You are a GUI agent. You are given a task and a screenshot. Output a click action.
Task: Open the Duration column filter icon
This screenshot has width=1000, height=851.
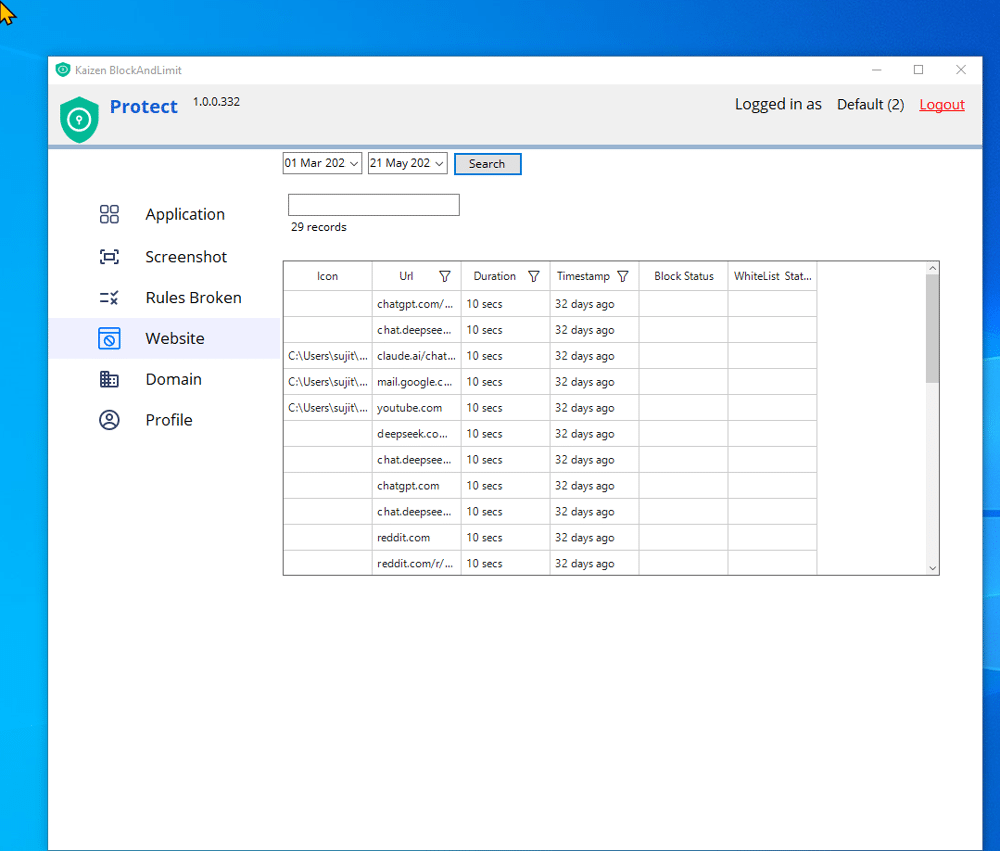534,277
